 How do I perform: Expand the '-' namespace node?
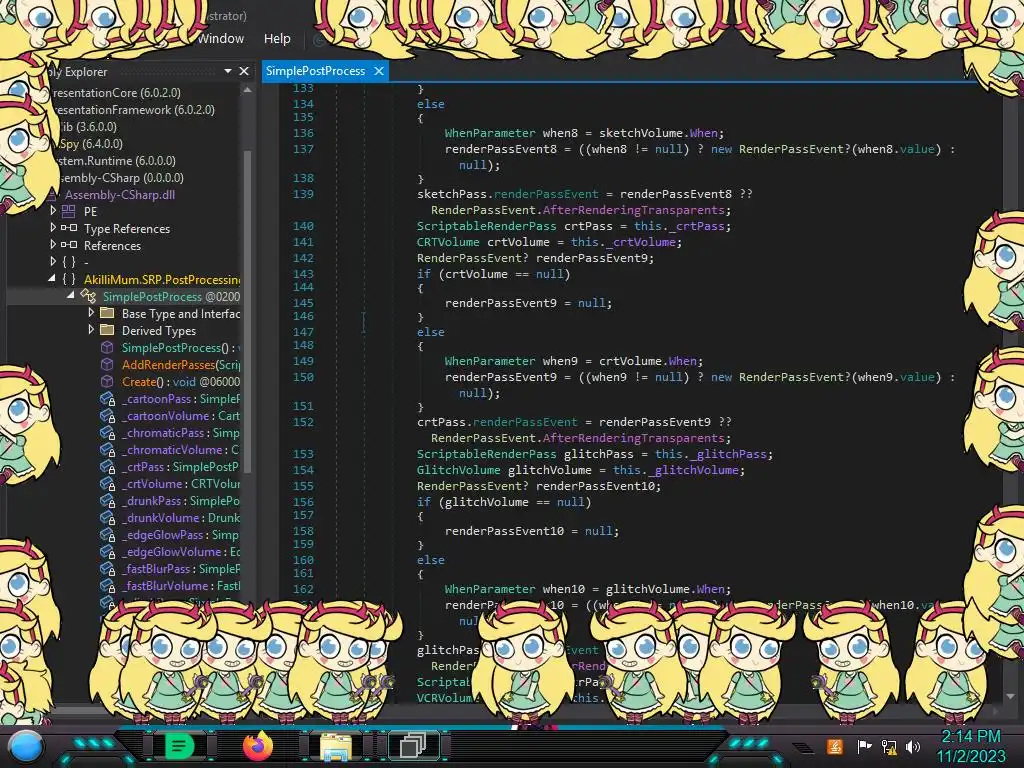pyautogui.click(x=53, y=261)
